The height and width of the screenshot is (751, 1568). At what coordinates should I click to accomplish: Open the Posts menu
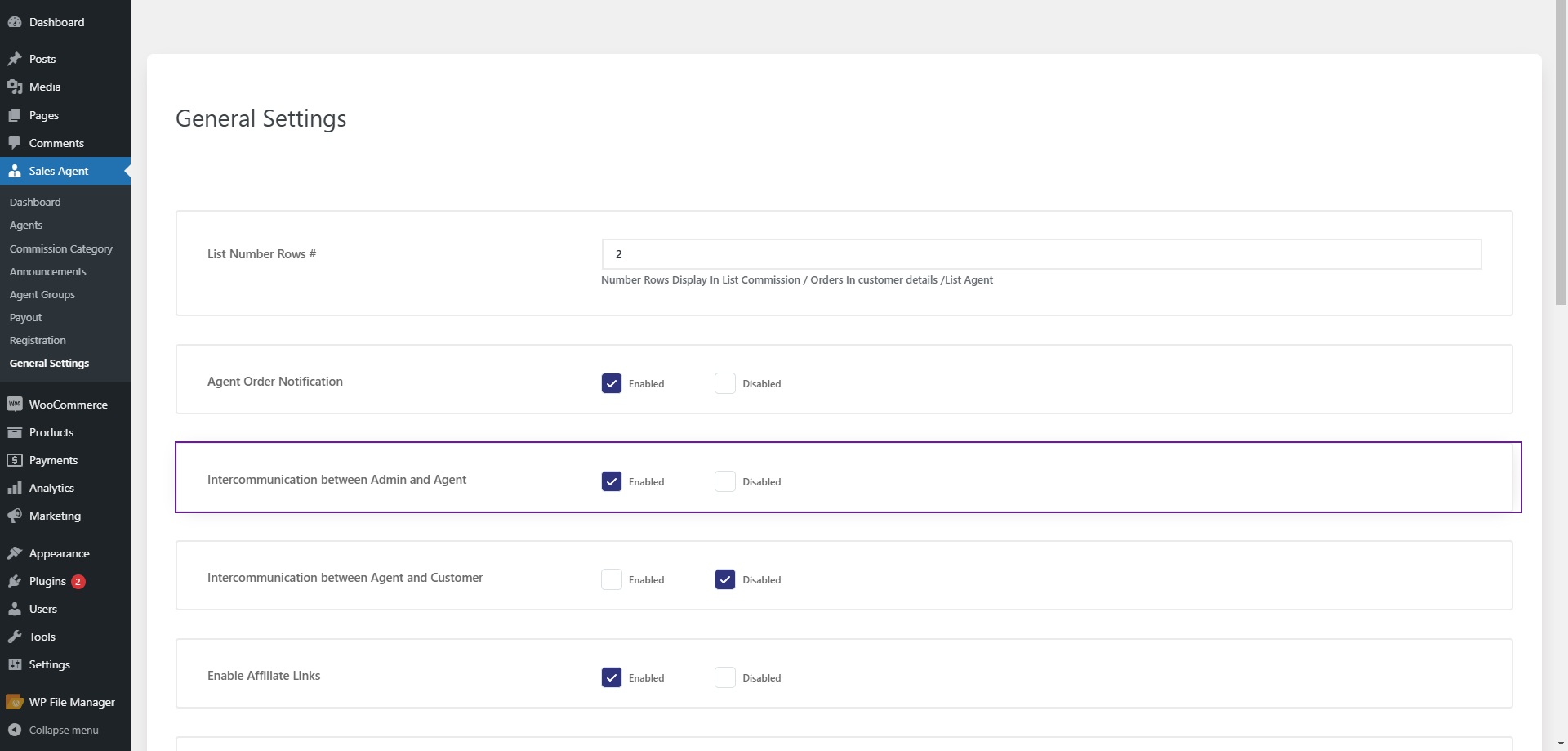(x=65, y=59)
